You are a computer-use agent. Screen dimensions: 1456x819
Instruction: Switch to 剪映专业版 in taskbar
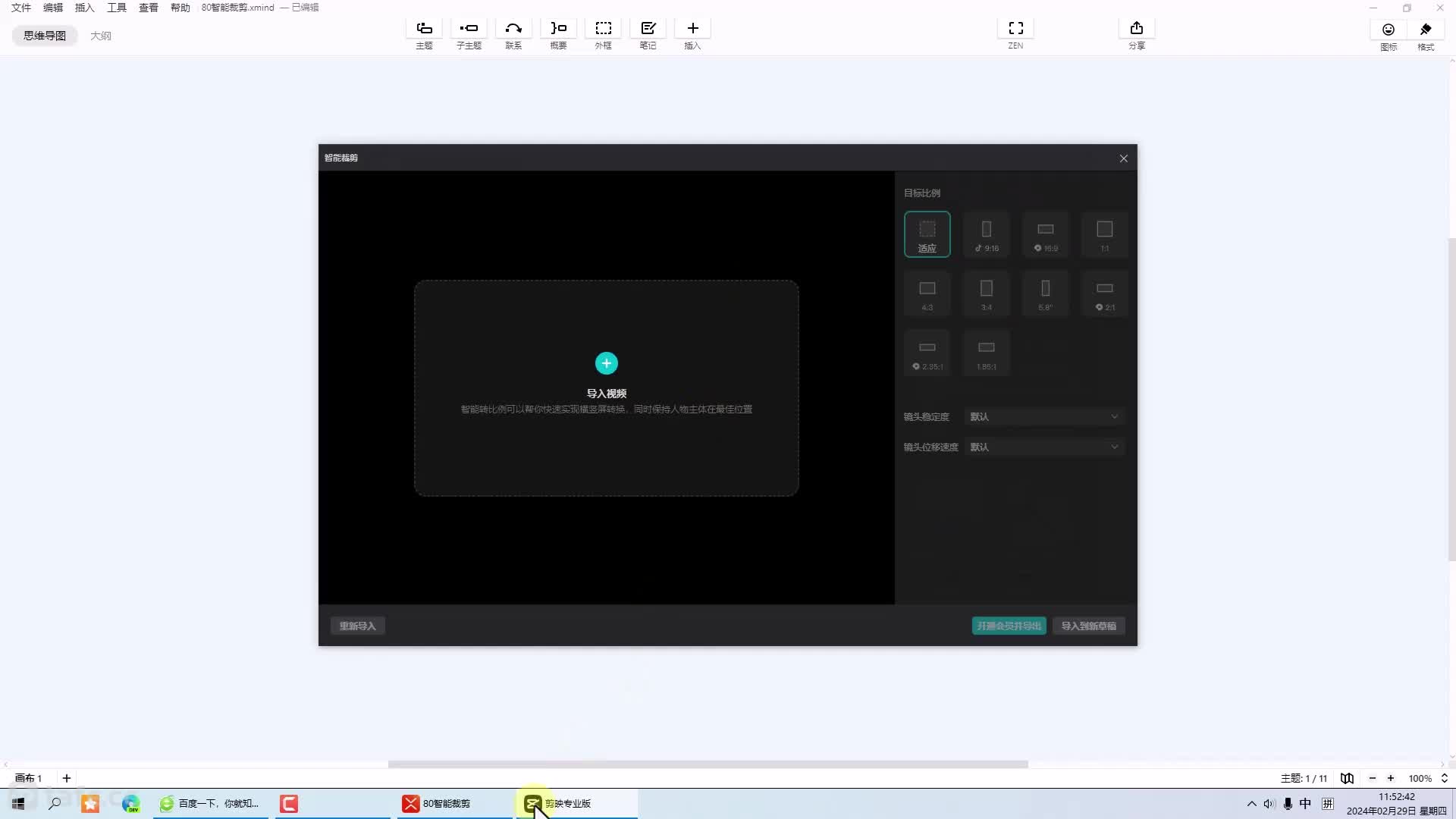(578, 803)
